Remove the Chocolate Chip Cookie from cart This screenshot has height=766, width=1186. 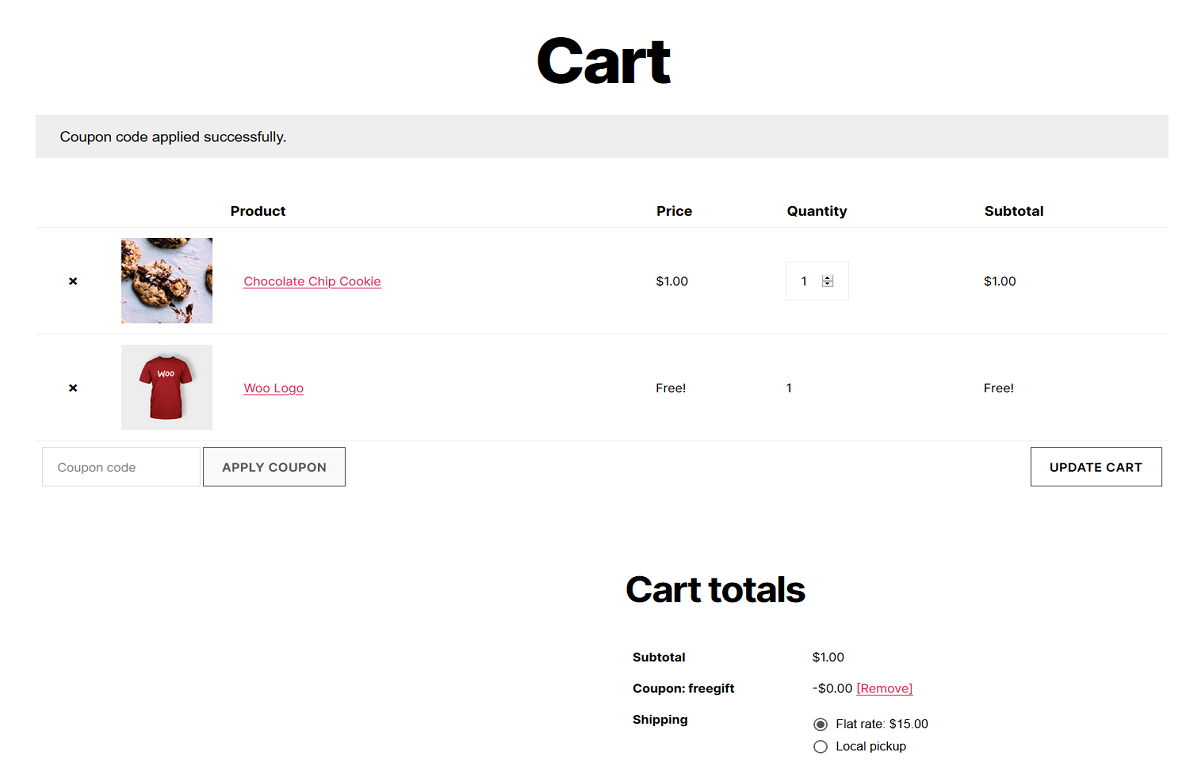pyautogui.click(x=72, y=281)
